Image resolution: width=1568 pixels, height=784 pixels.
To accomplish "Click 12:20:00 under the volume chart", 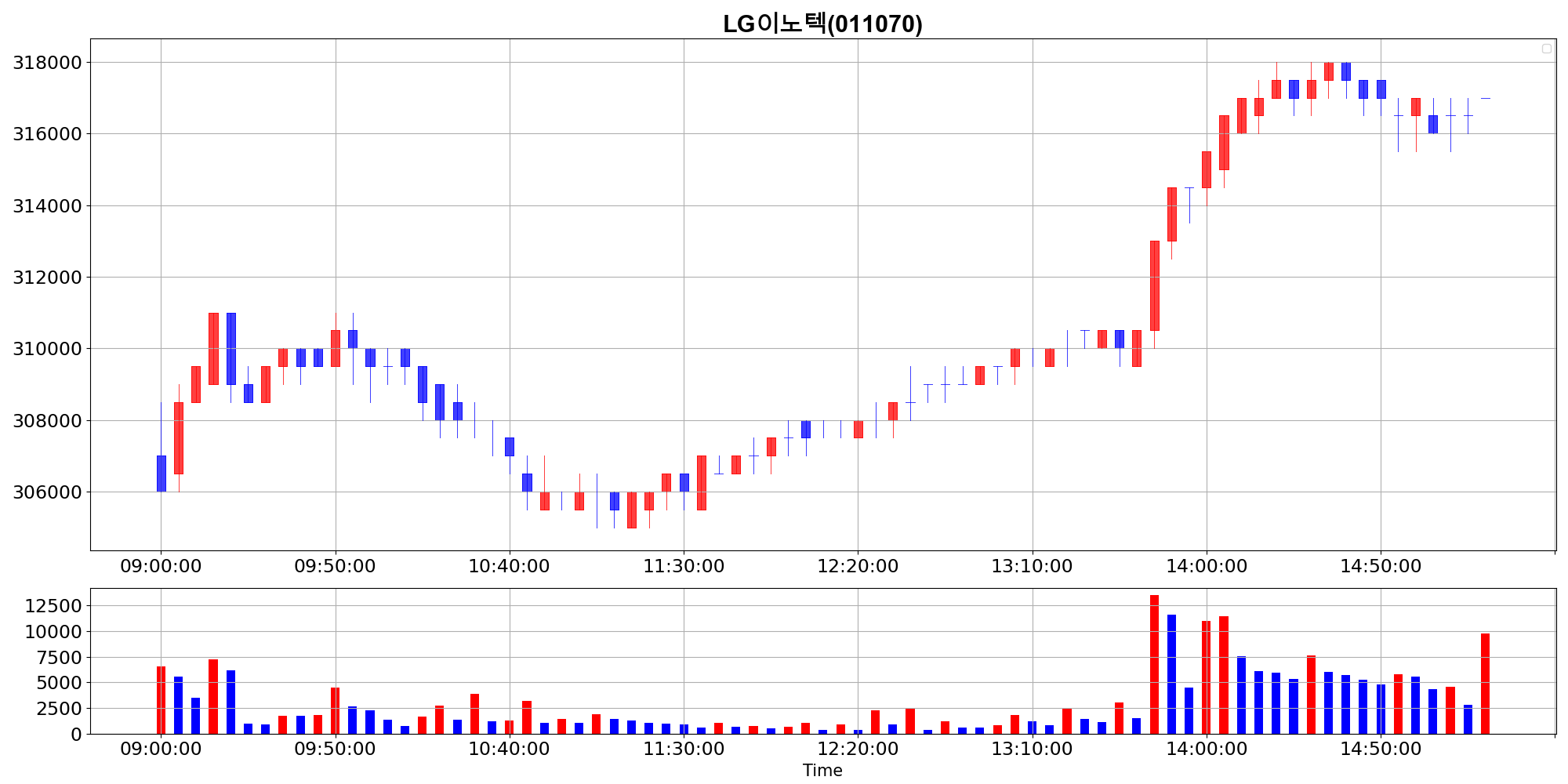I will 858,749.
